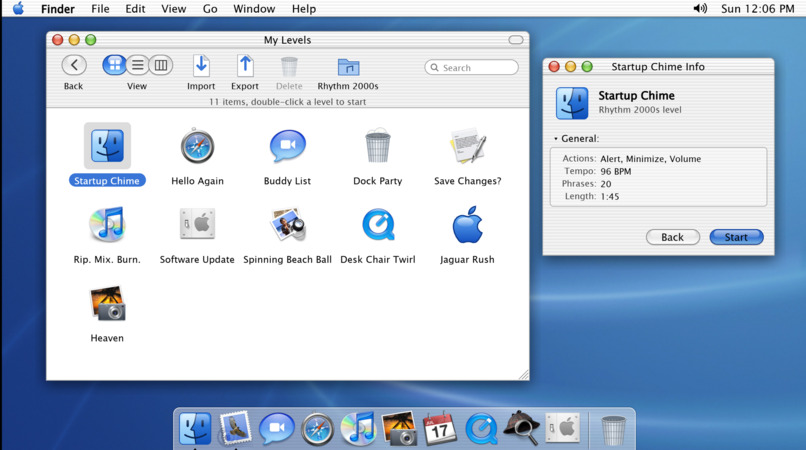
Task: Select the Software Update level icon
Action: (x=197, y=224)
